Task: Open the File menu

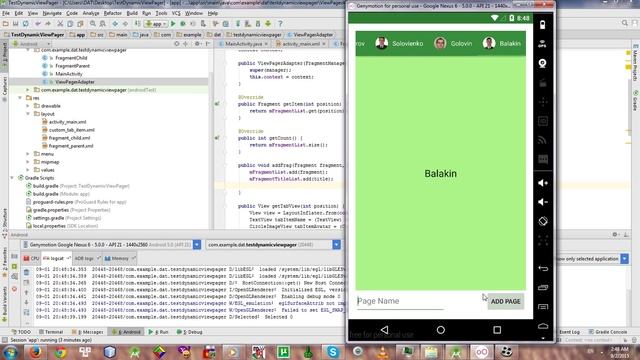Action: pyautogui.click(x=6, y=13)
